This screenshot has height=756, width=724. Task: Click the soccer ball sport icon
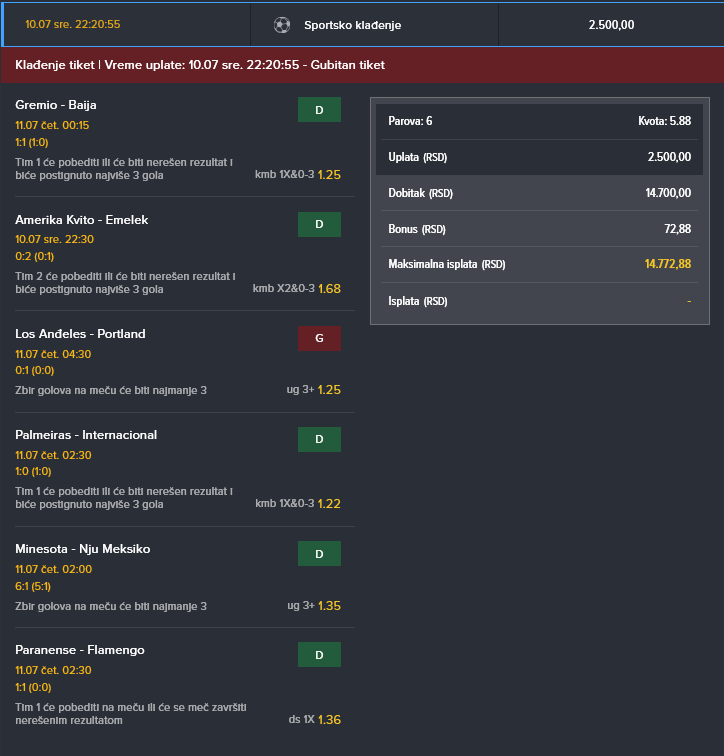(282, 25)
